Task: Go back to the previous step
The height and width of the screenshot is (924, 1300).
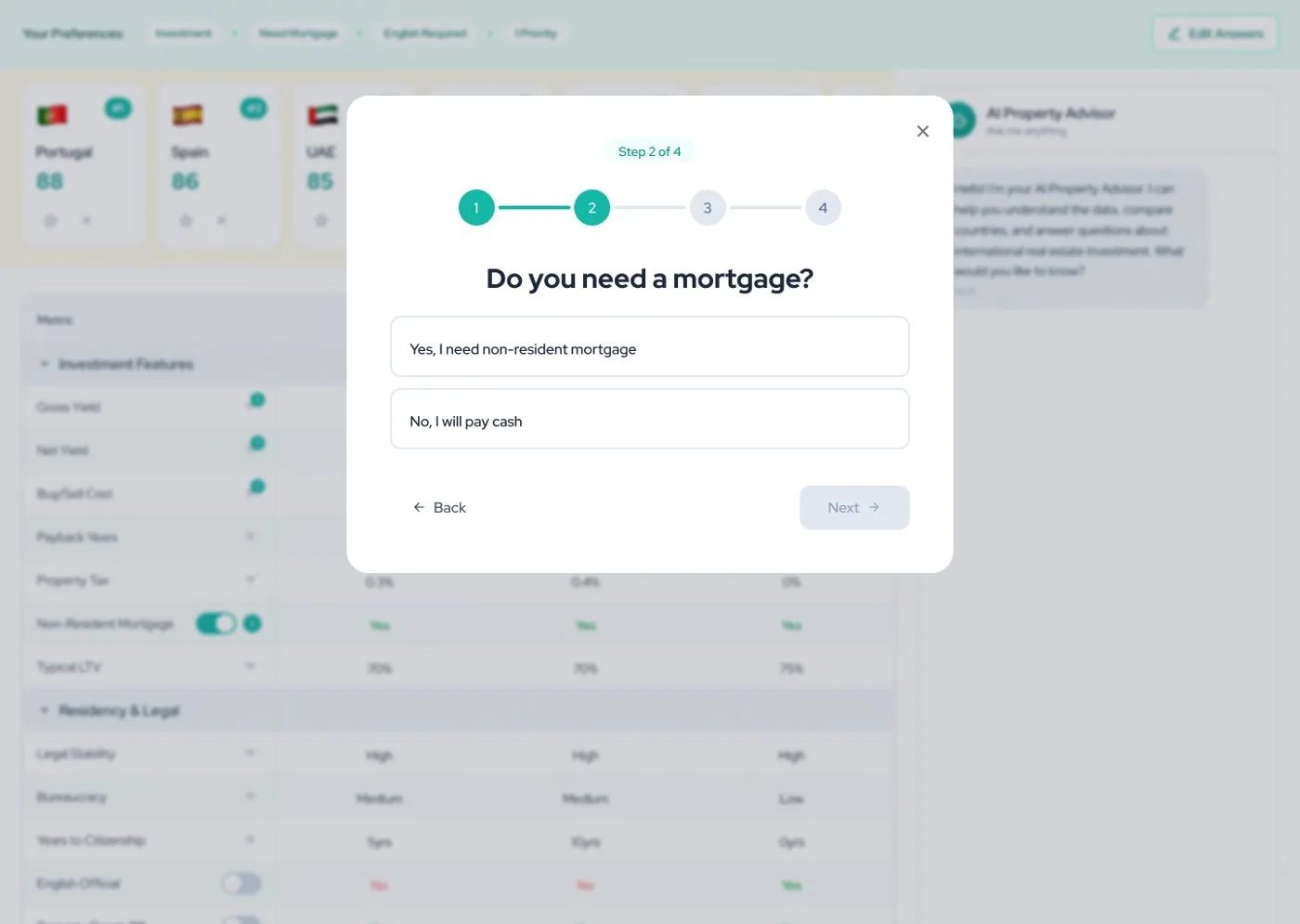Action: coord(440,507)
